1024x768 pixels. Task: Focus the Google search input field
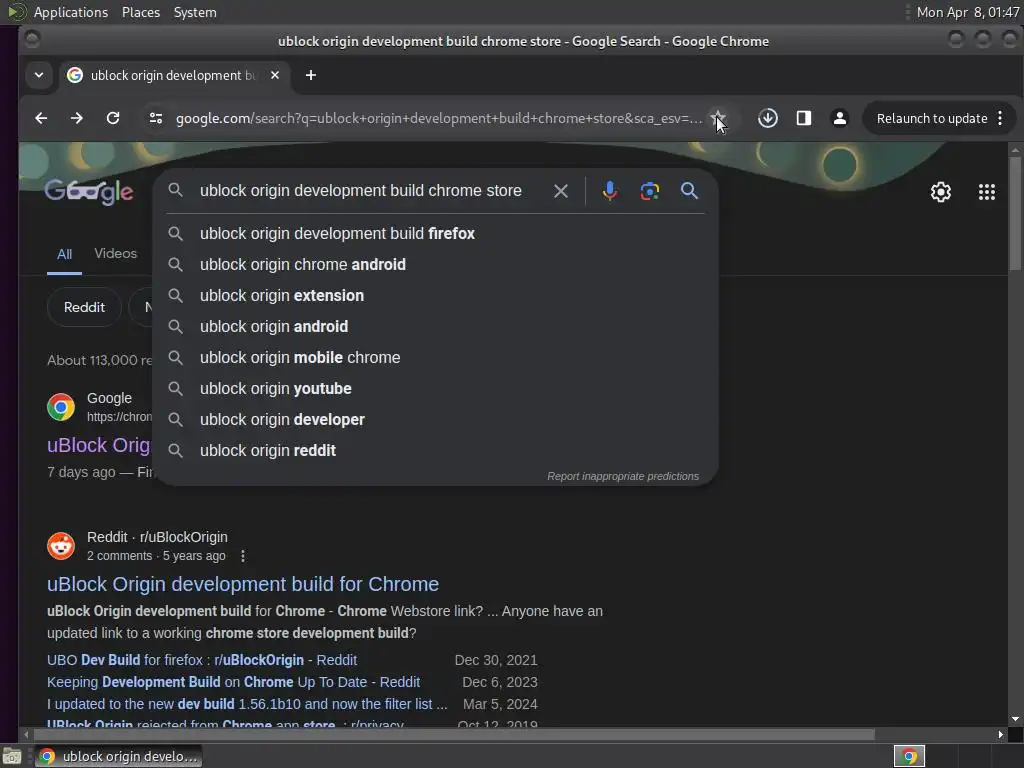[360, 191]
